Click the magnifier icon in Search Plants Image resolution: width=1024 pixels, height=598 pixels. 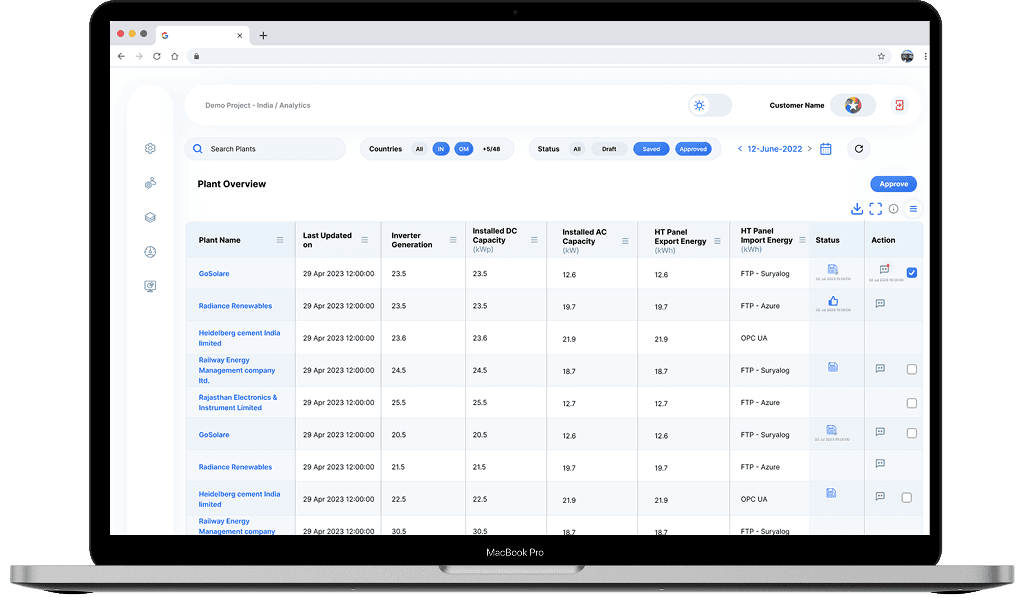(198, 149)
